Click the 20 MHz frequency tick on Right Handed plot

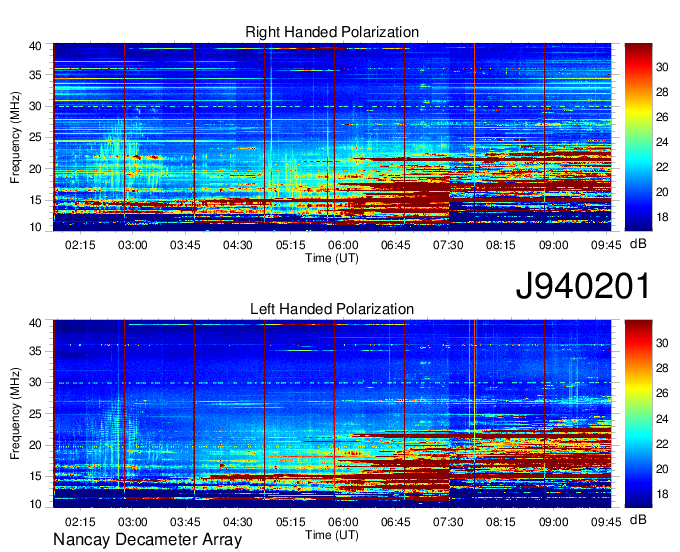coord(35,169)
